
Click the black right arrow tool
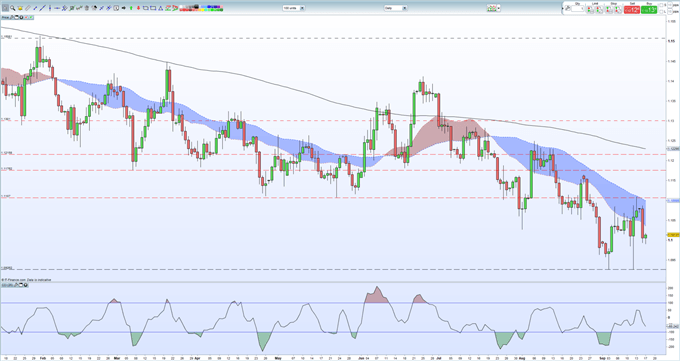tap(124, 8)
